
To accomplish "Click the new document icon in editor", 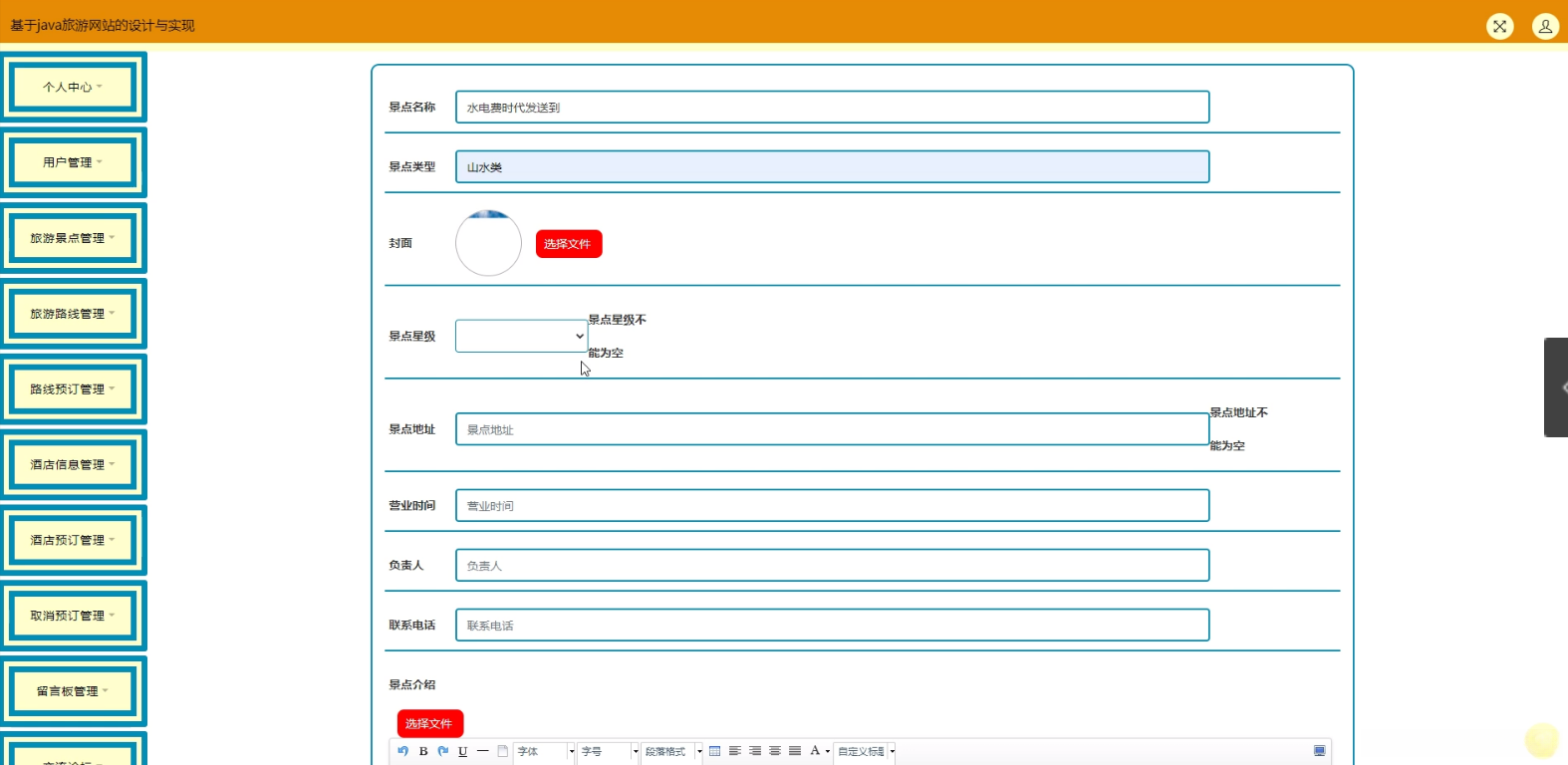I will pos(503,751).
